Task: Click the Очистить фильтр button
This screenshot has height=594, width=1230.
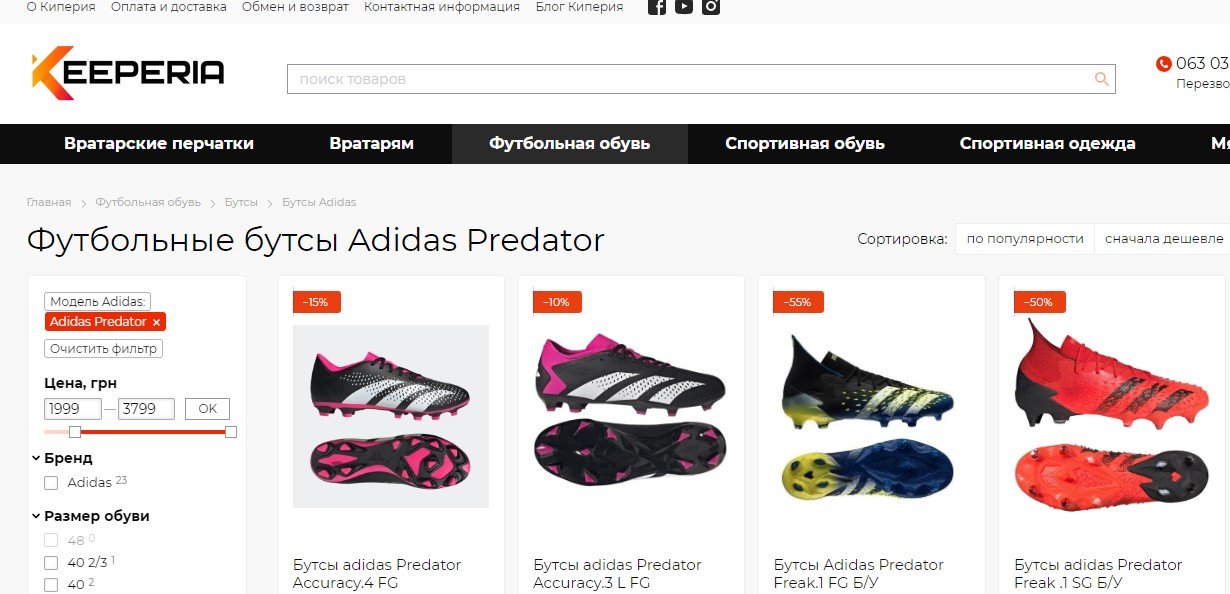Action: (x=104, y=349)
